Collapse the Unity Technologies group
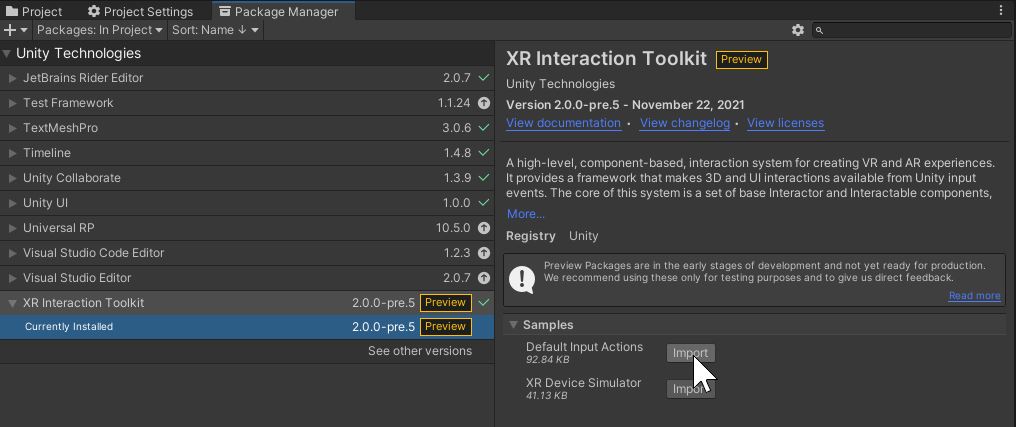This screenshot has width=1016, height=427. pyautogui.click(x=6, y=53)
